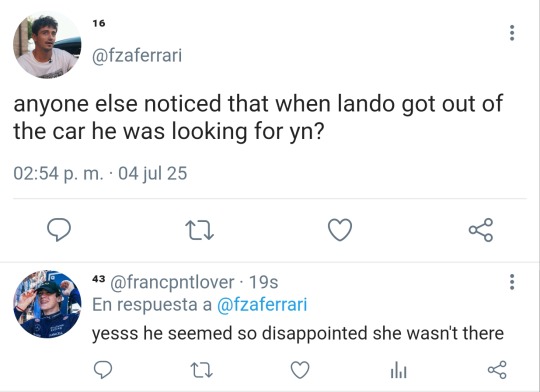Reply to the main tweet via comment icon
Screen dimensions: 540x392
59,229
